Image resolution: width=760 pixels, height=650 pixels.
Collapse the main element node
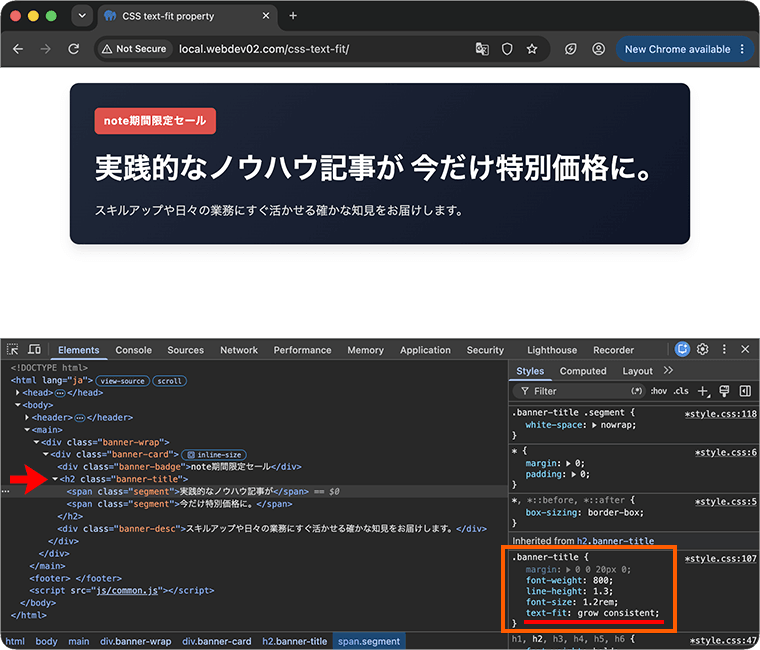pos(27,430)
